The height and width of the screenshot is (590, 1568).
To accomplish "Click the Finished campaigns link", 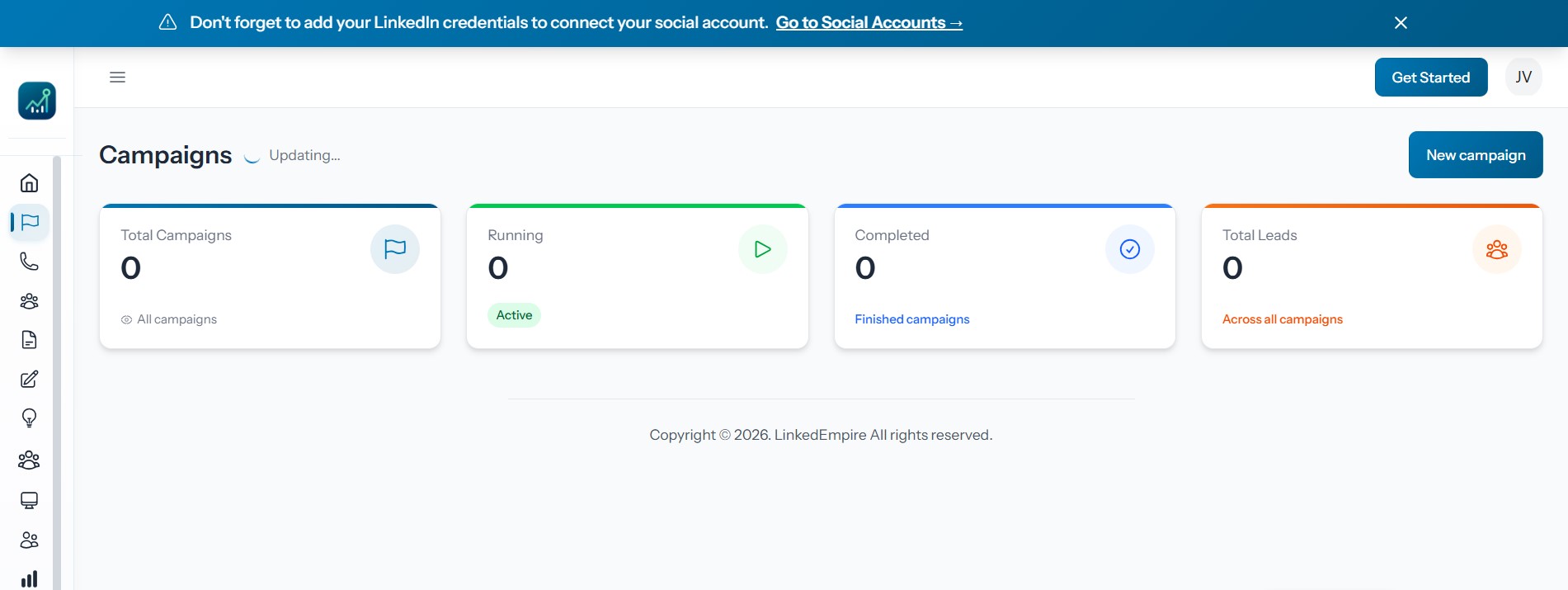I will point(911,319).
